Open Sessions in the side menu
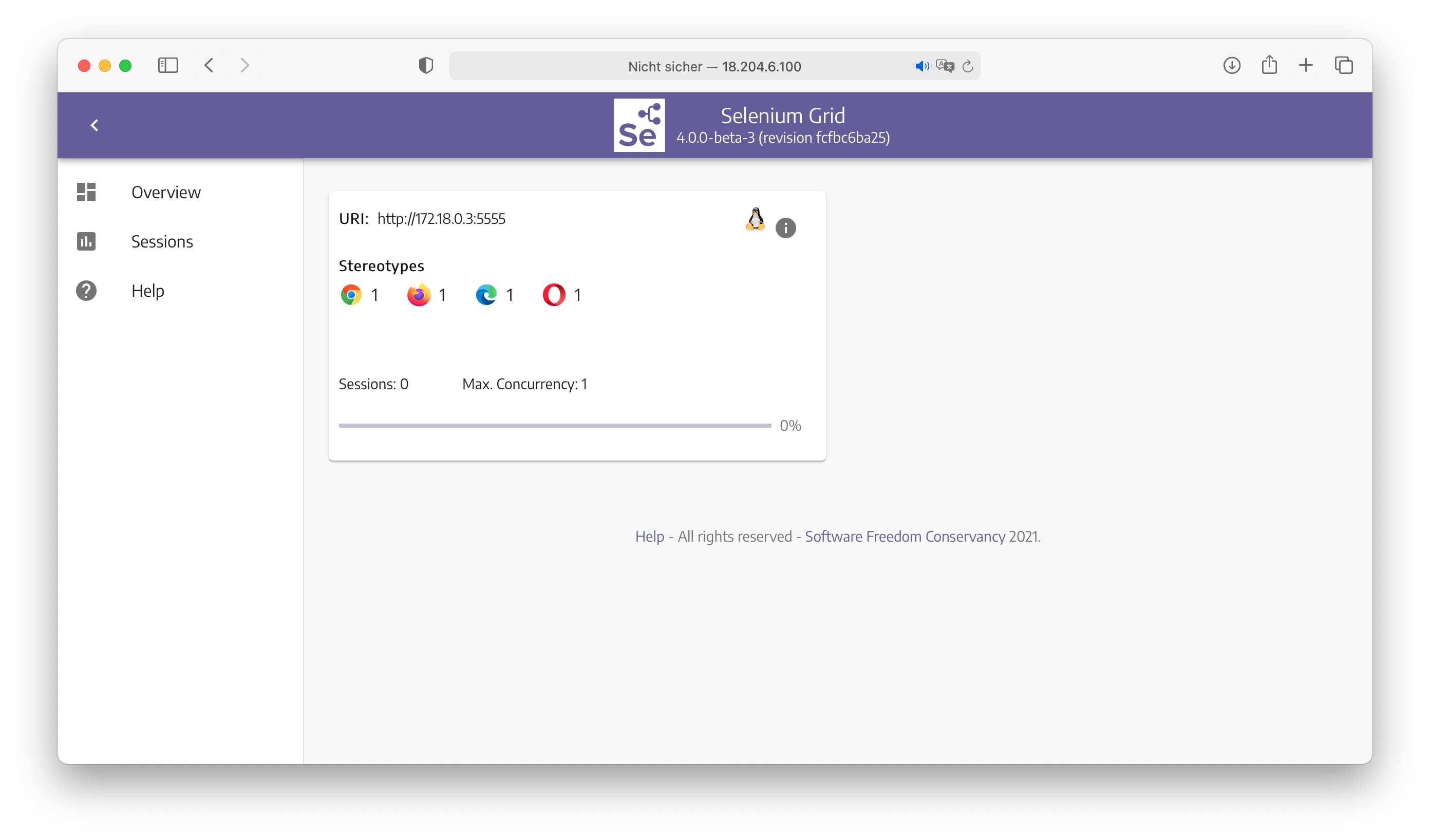 coord(162,242)
